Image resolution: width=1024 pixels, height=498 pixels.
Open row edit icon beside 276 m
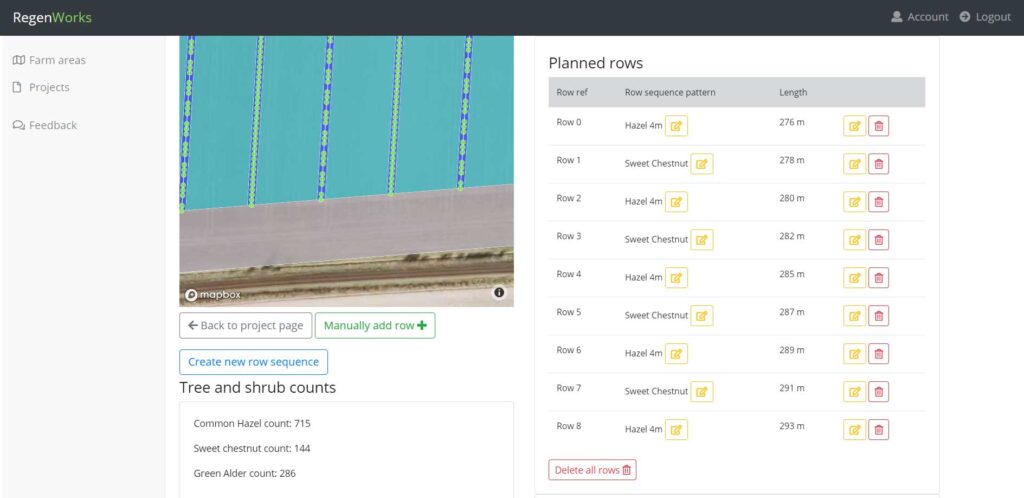tap(854, 126)
